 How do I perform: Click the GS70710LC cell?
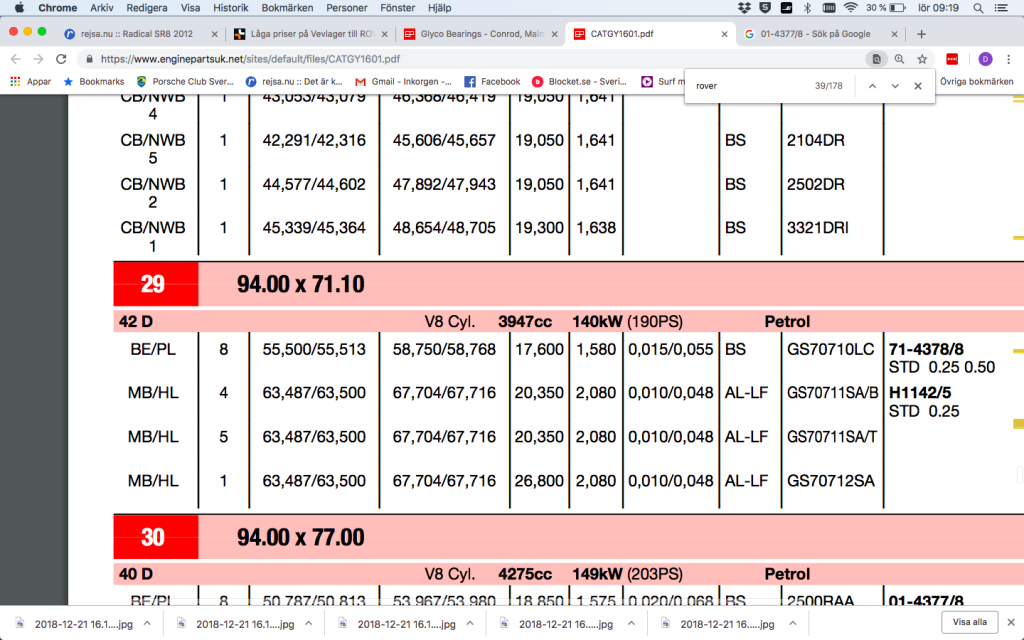coord(830,349)
